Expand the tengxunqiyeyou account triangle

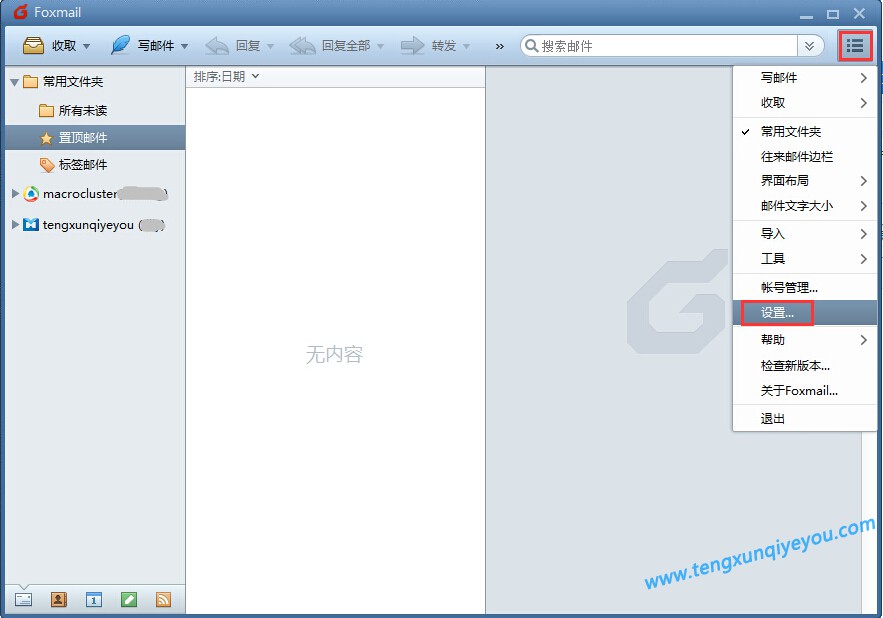(15, 224)
